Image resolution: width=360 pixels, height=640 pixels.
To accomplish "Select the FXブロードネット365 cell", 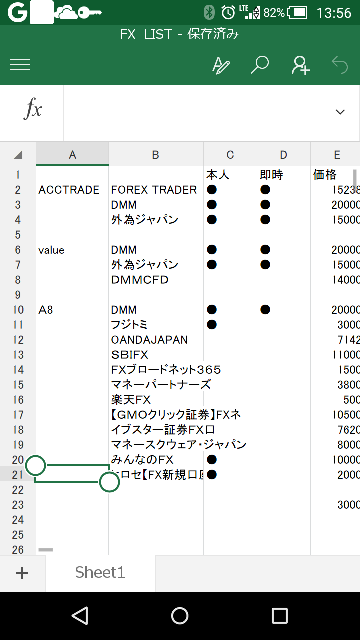I will pos(166,370).
